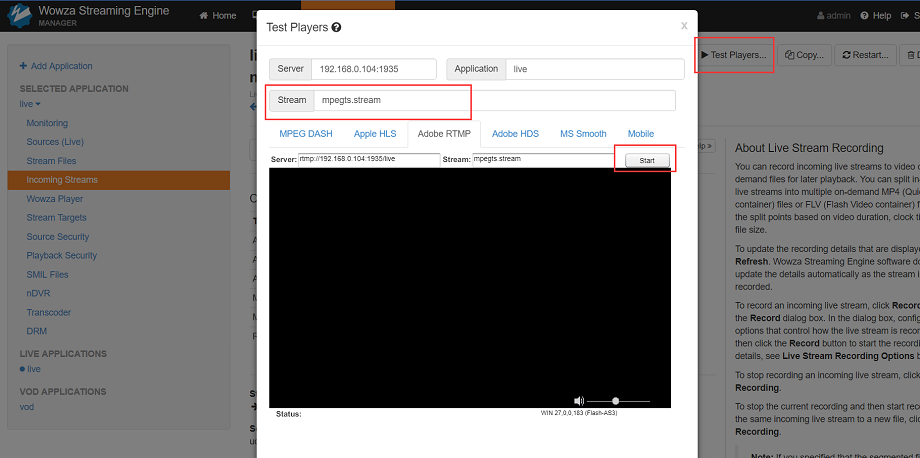Image resolution: width=920 pixels, height=458 pixels.
Task: Open Stream Targets in the sidebar
Action: (x=56, y=218)
